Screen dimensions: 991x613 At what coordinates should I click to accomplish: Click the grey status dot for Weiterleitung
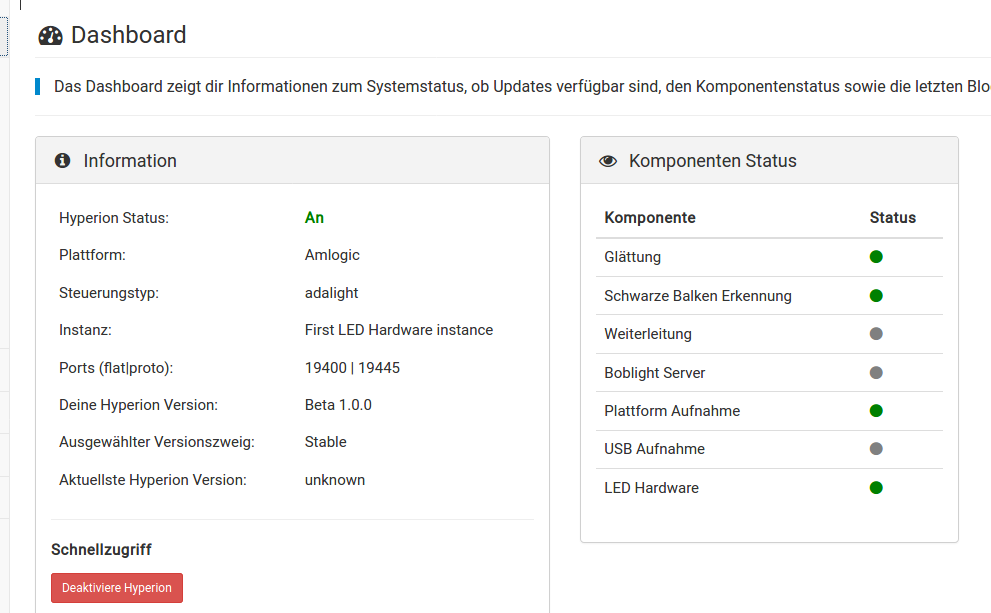coord(876,334)
